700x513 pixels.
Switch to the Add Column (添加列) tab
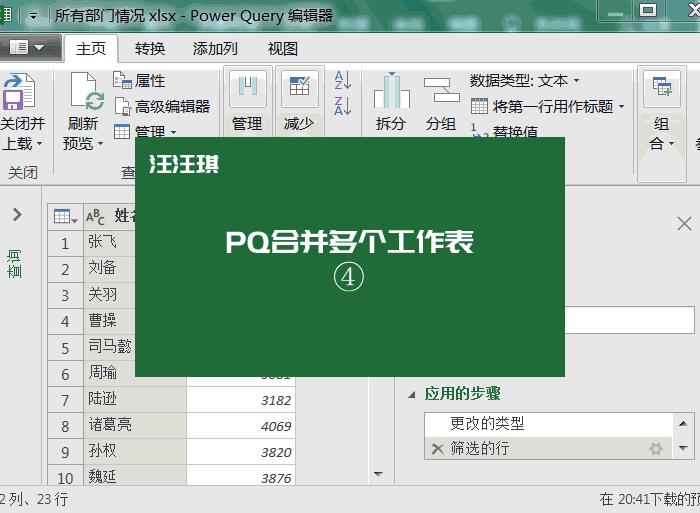pyautogui.click(x=215, y=48)
